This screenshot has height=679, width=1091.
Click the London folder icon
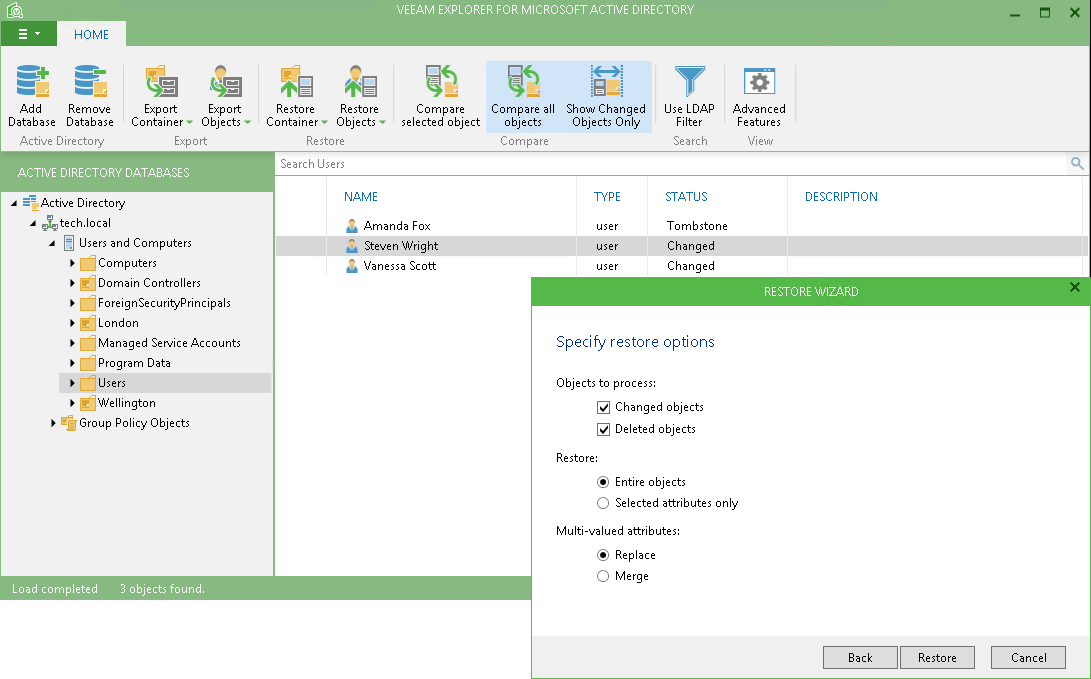pos(88,323)
